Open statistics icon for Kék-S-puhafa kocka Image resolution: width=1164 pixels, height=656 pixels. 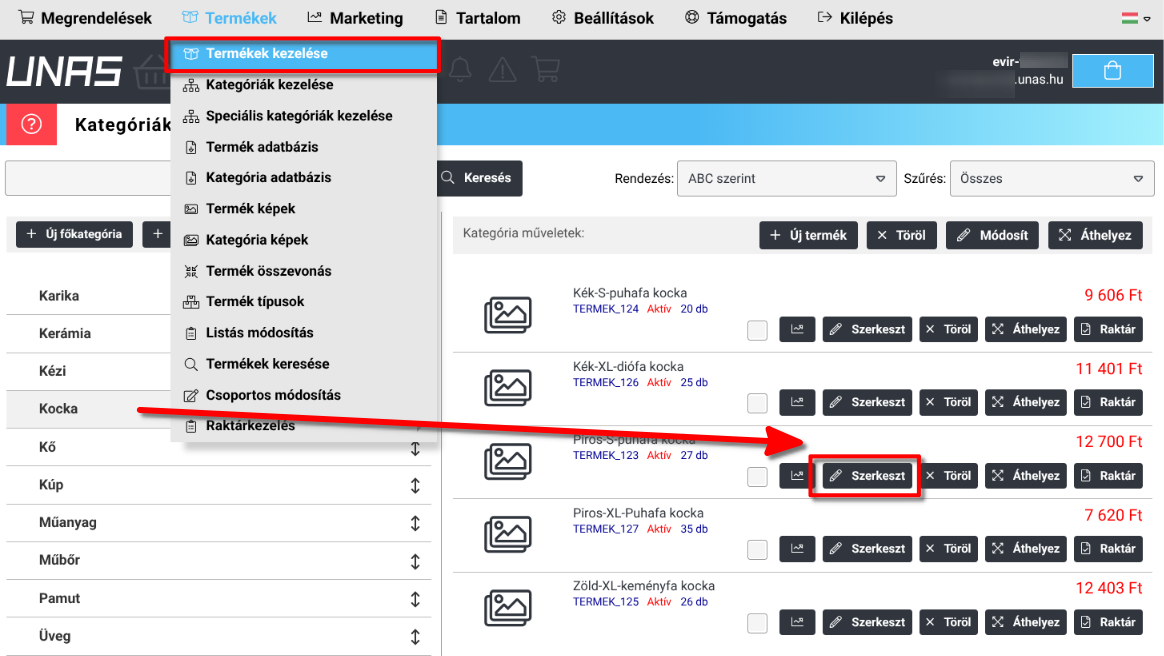pos(797,329)
